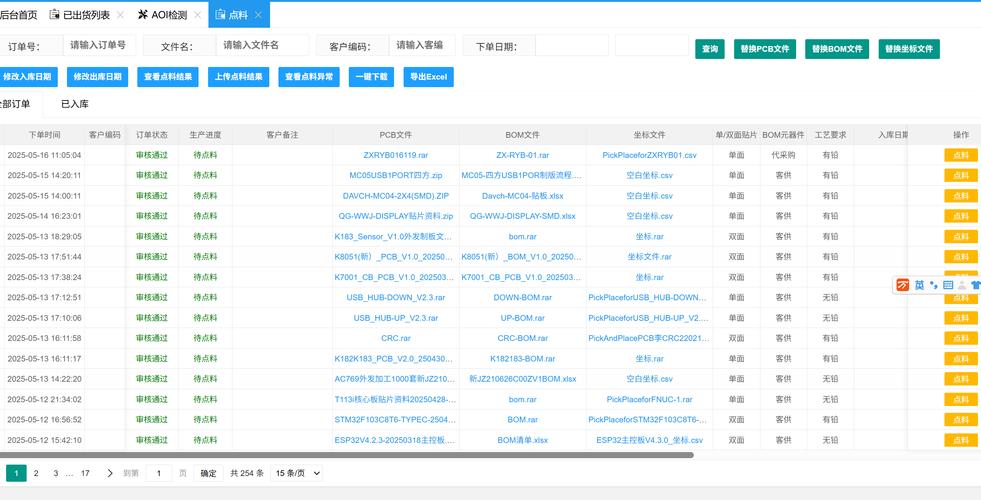The image size is (981, 500).
Task: Click the 一键下载 button
Action: point(372,77)
